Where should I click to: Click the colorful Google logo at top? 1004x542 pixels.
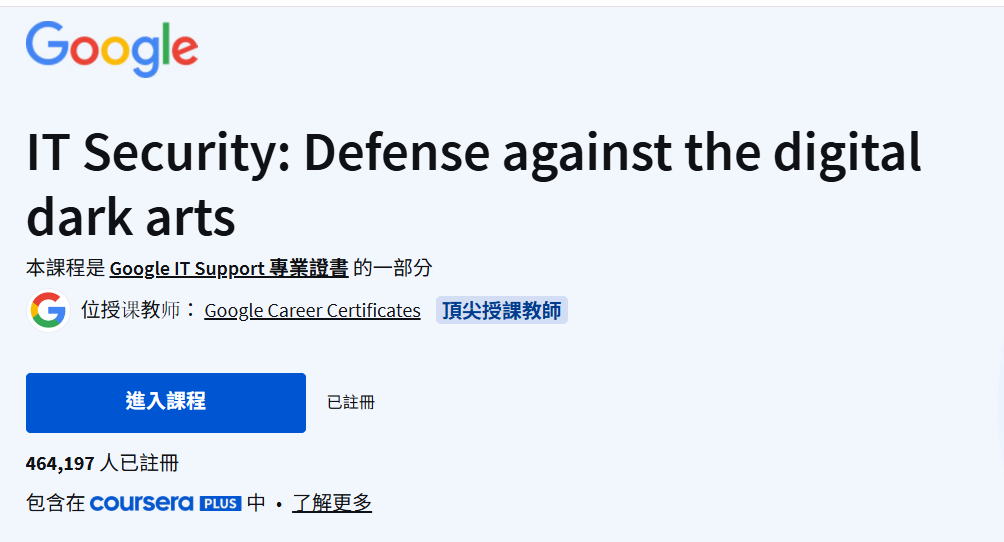[112, 49]
